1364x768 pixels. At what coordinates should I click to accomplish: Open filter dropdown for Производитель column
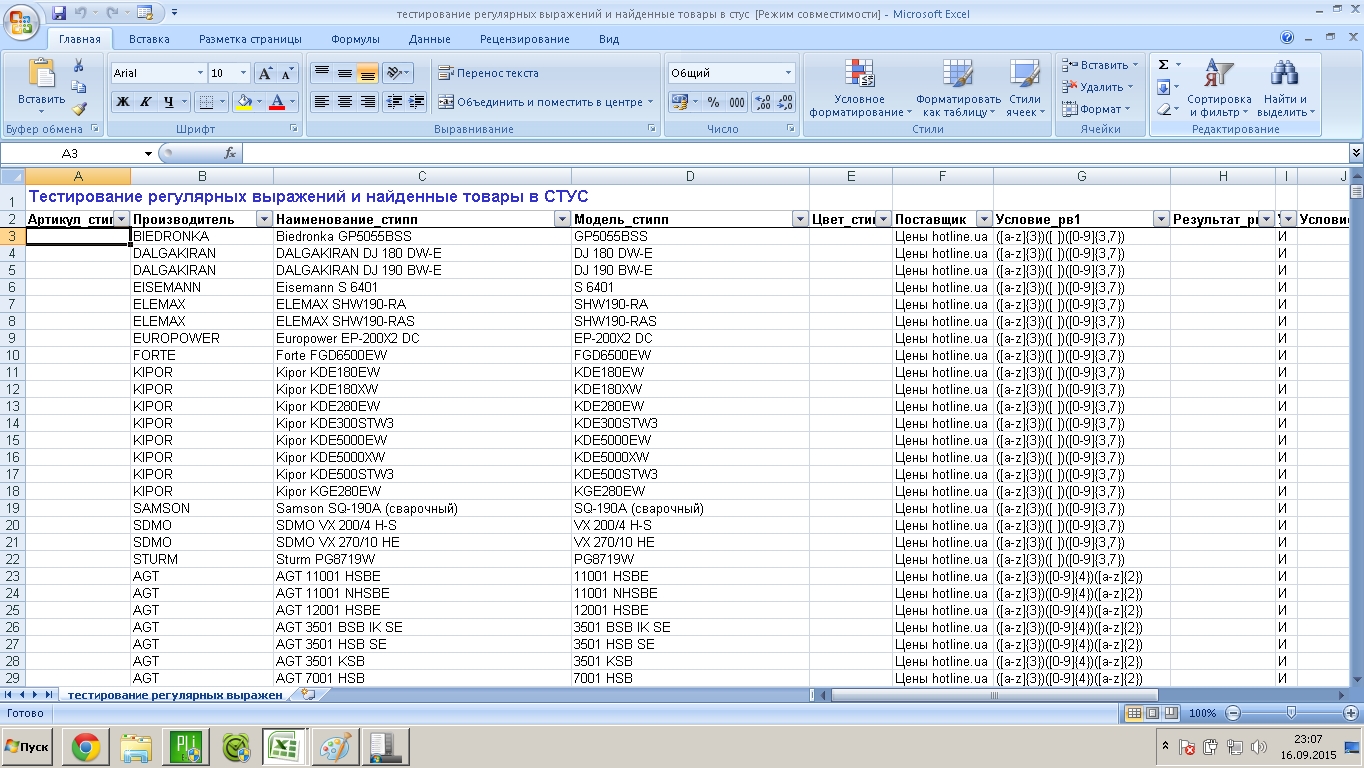point(264,219)
